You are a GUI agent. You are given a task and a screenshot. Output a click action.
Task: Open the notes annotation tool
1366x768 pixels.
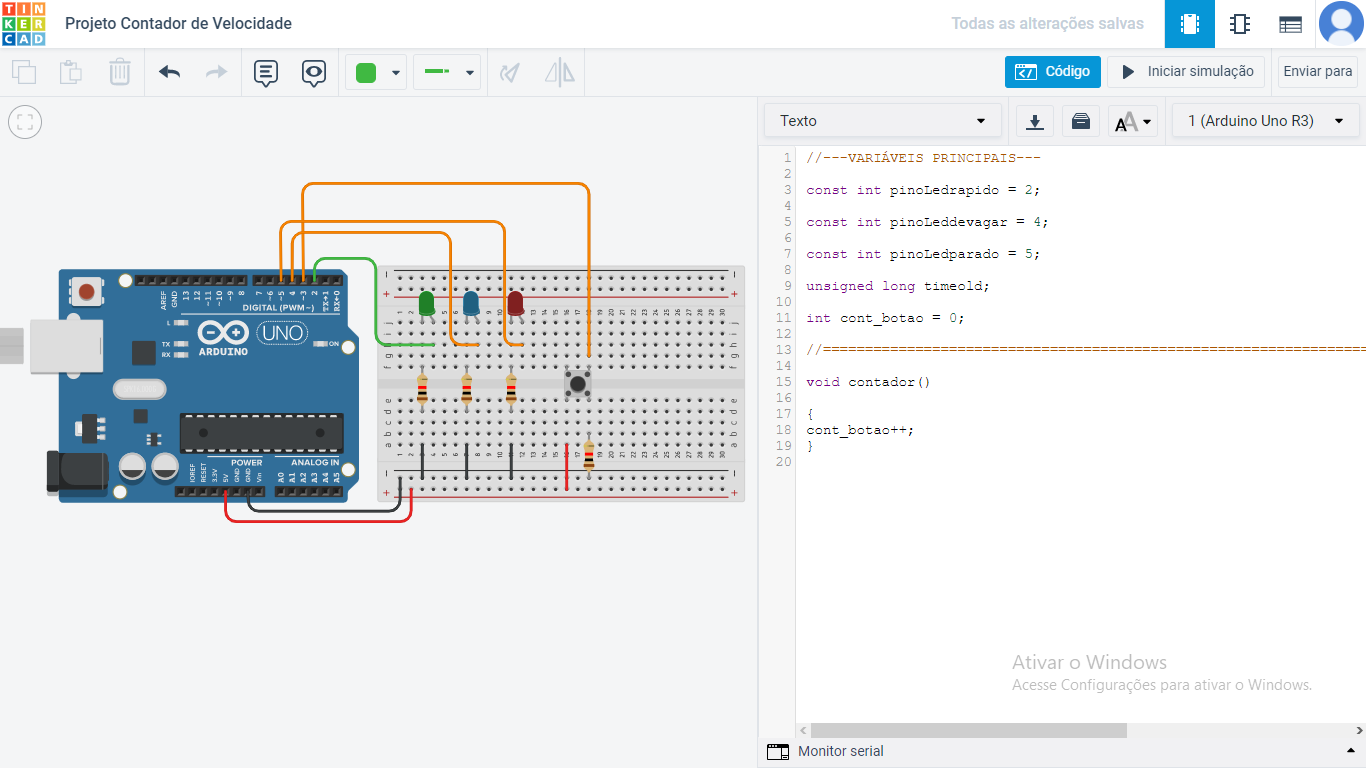tap(265, 73)
